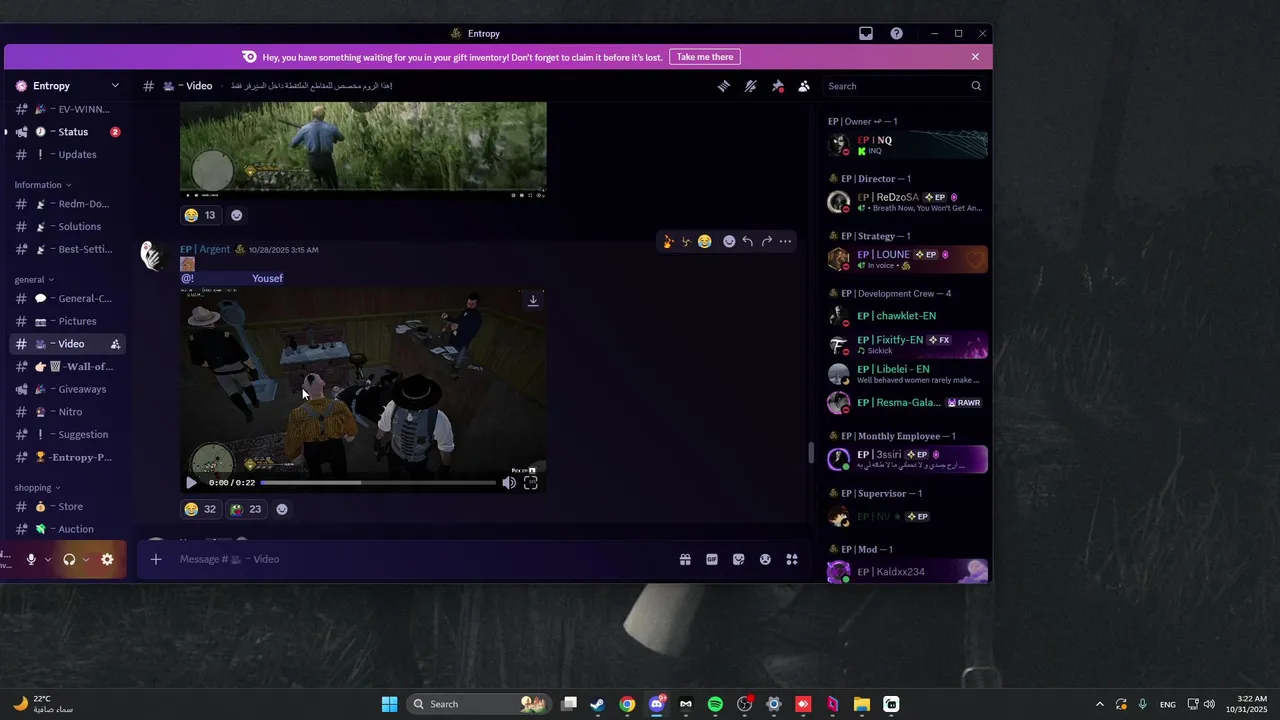Click the Search field in Discord header

coord(905,86)
